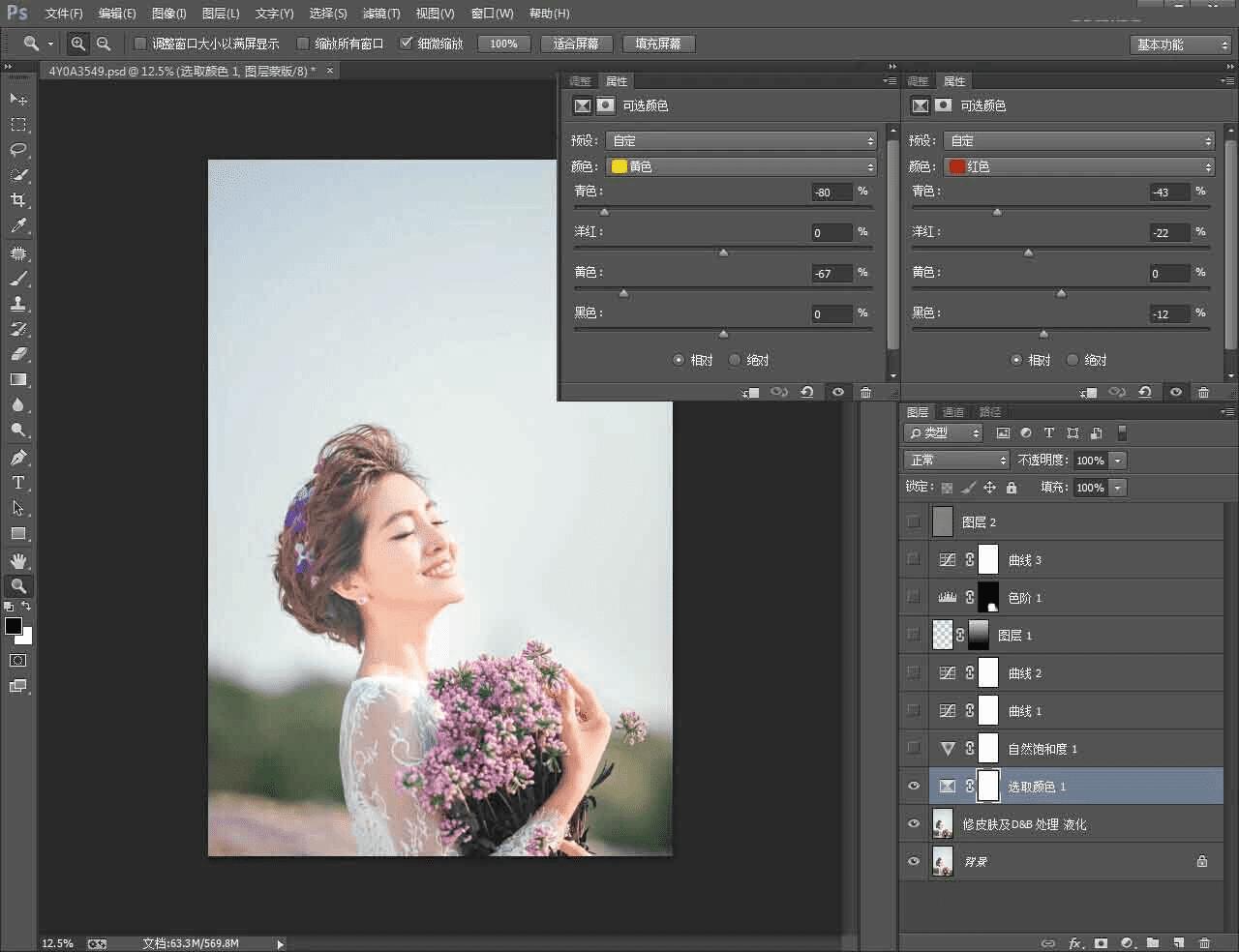Open the 颜色 dropdown showing 黄色
The width and height of the screenshot is (1239, 952).
click(x=740, y=166)
